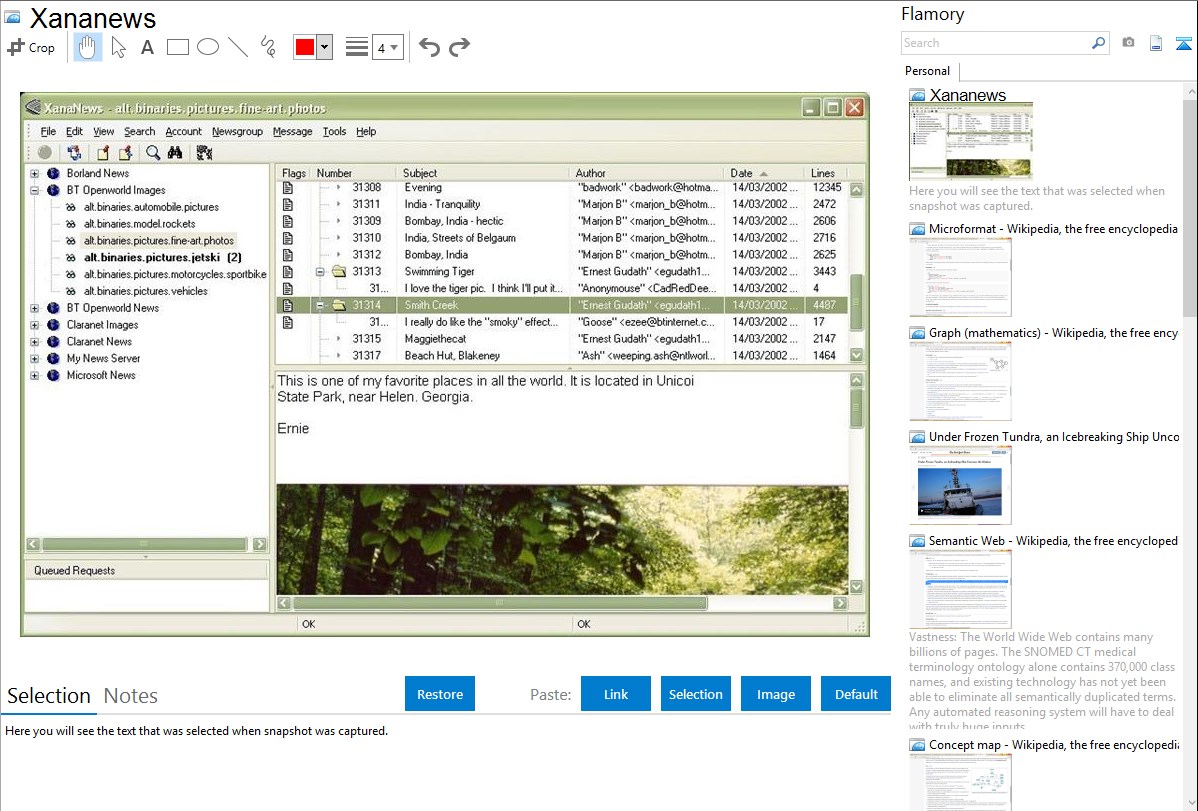The height and width of the screenshot is (811, 1198).
Task: Select the text annotation tool
Action: 147,47
